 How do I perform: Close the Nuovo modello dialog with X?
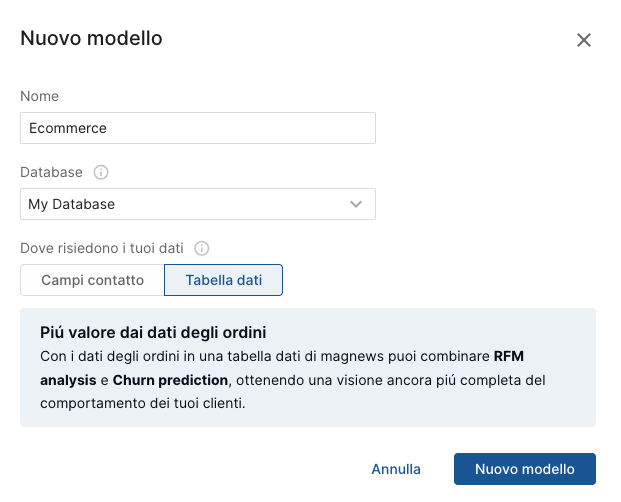click(584, 40)
